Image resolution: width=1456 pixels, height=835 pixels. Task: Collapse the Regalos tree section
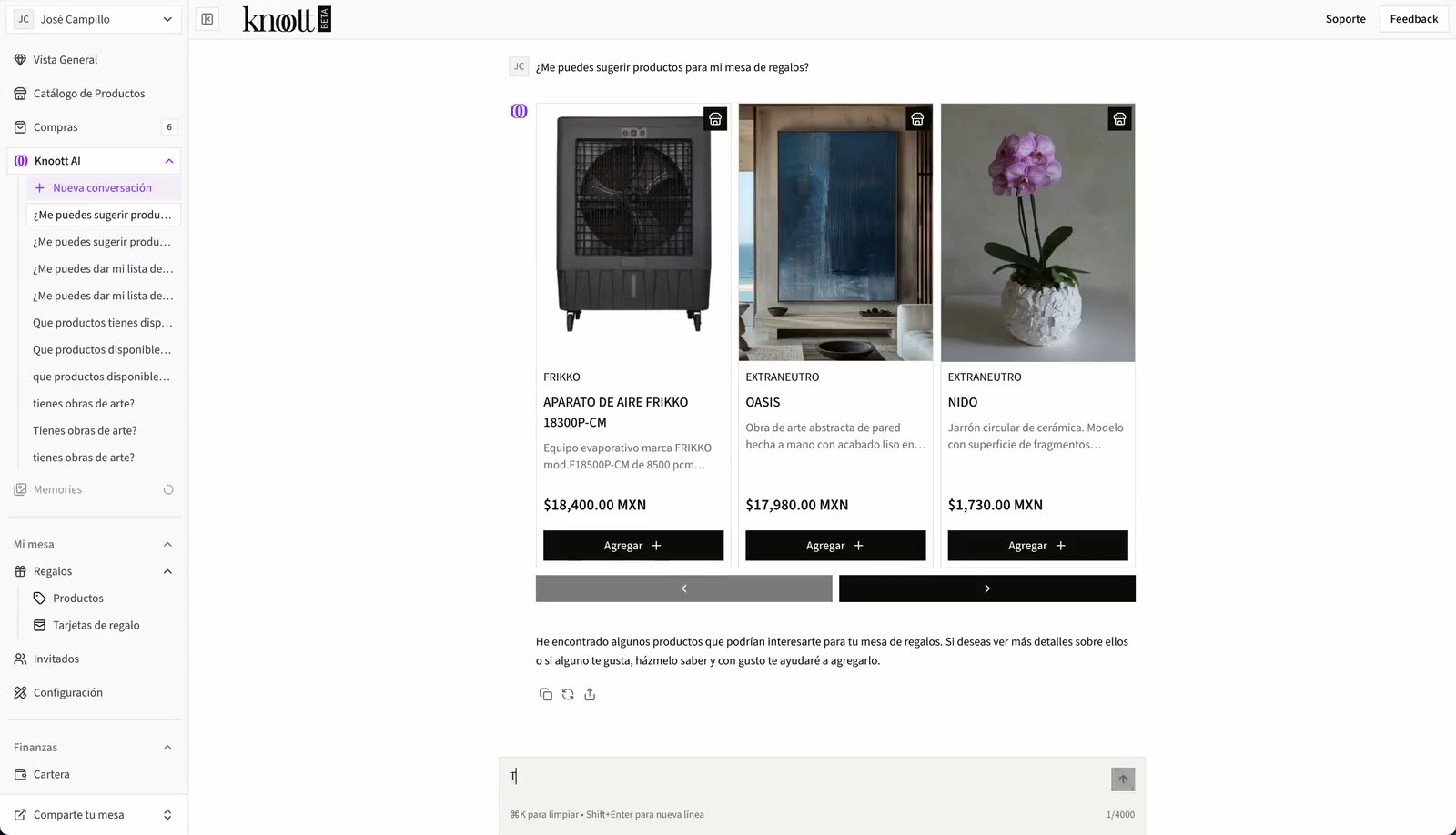(167, 571)
